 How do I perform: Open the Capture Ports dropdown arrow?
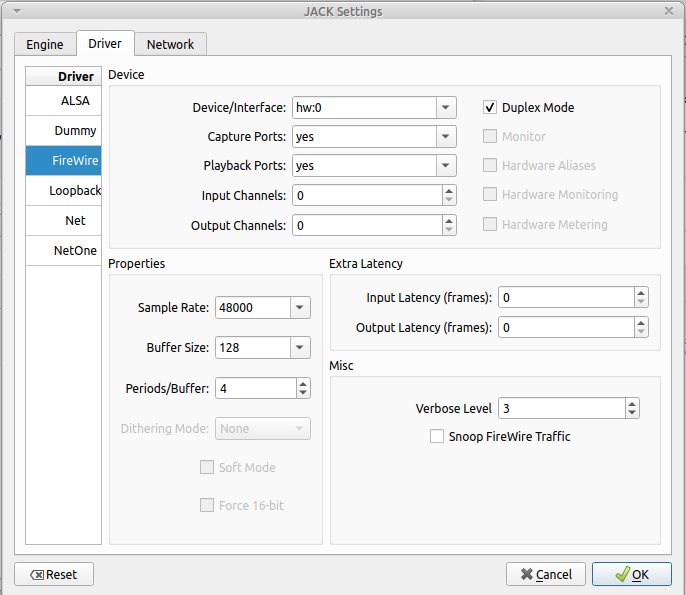click(446, 136)
